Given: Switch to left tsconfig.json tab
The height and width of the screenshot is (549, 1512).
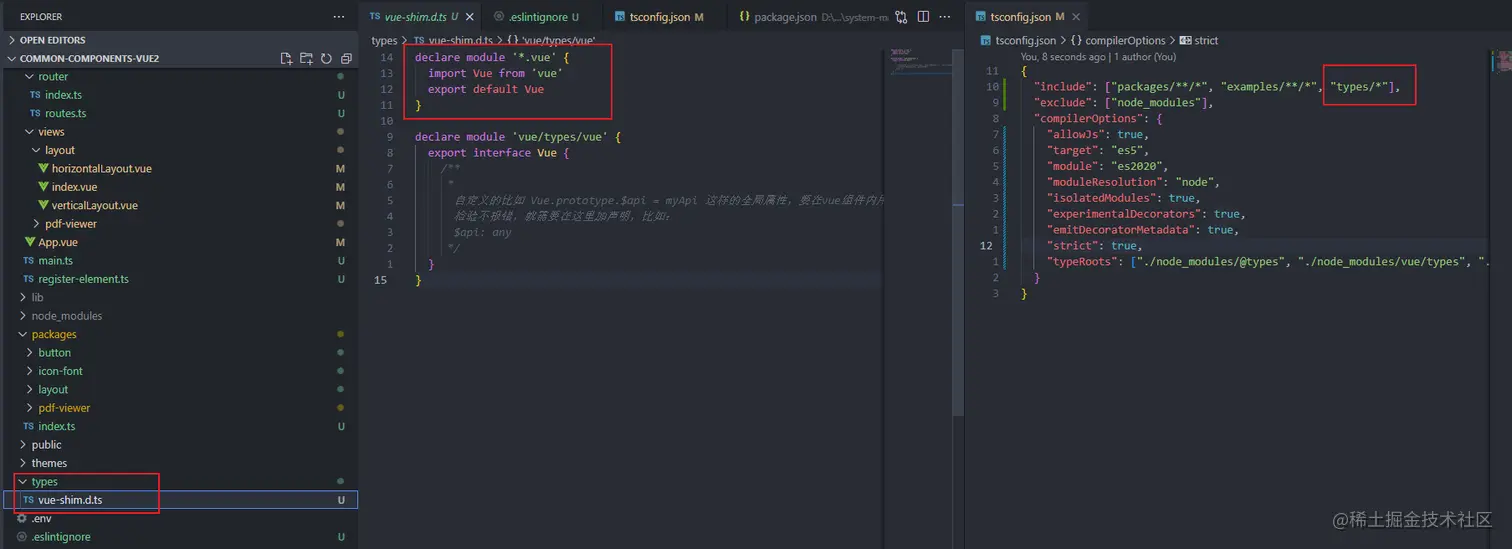Looking at the screenshot, I should (x=660, y=17).
